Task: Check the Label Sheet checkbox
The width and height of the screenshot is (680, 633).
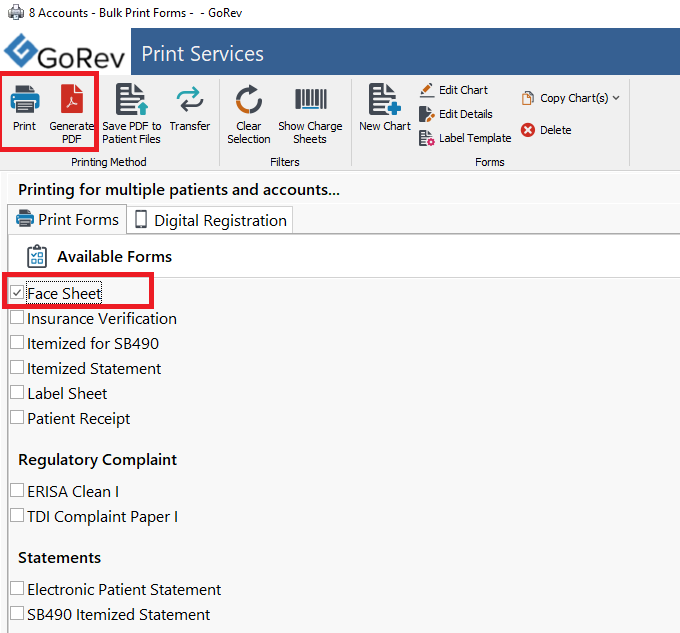Action: [17, 392]
